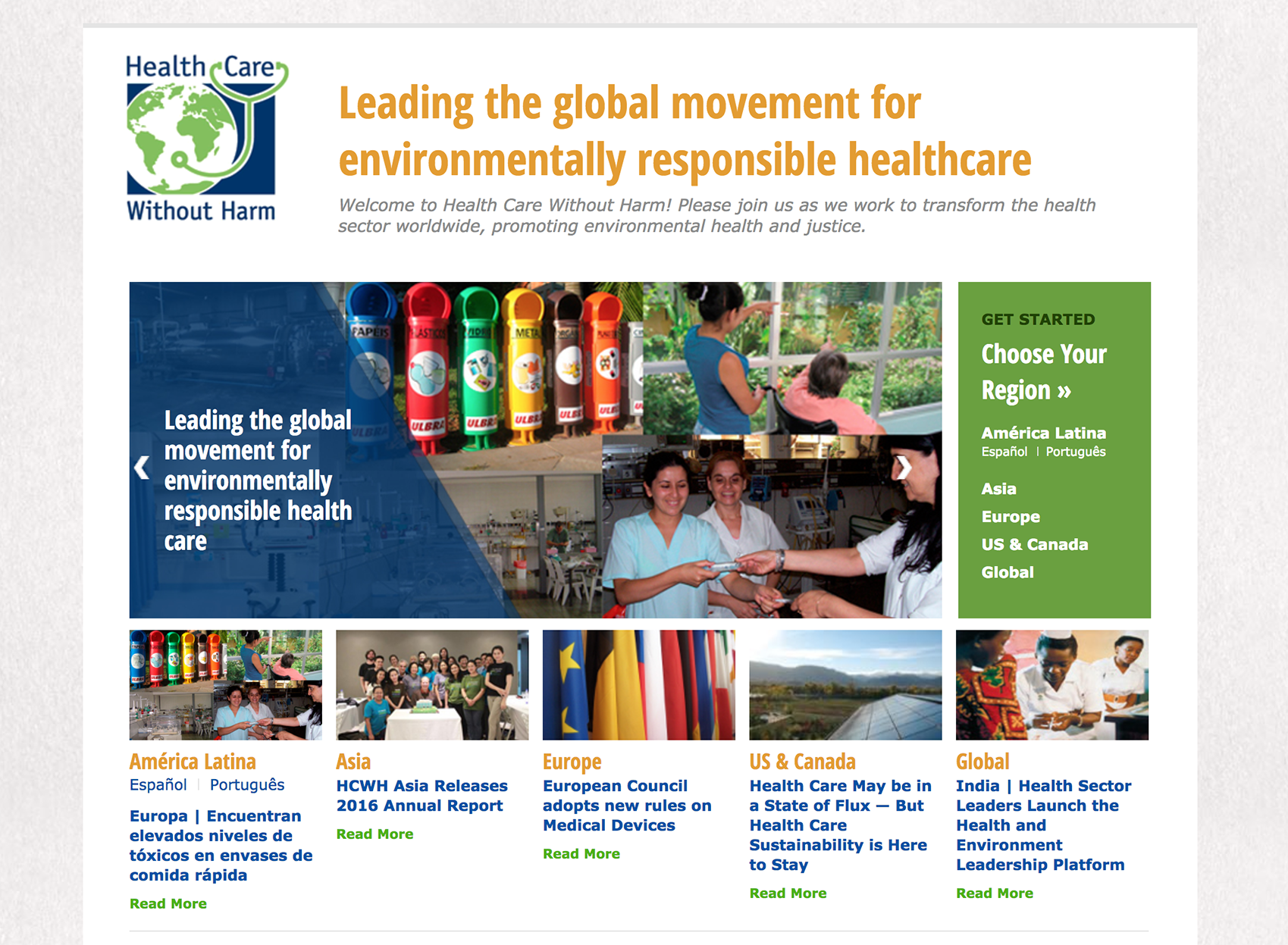
Task: Click the América Latina orange card heading
Action: 193,761
